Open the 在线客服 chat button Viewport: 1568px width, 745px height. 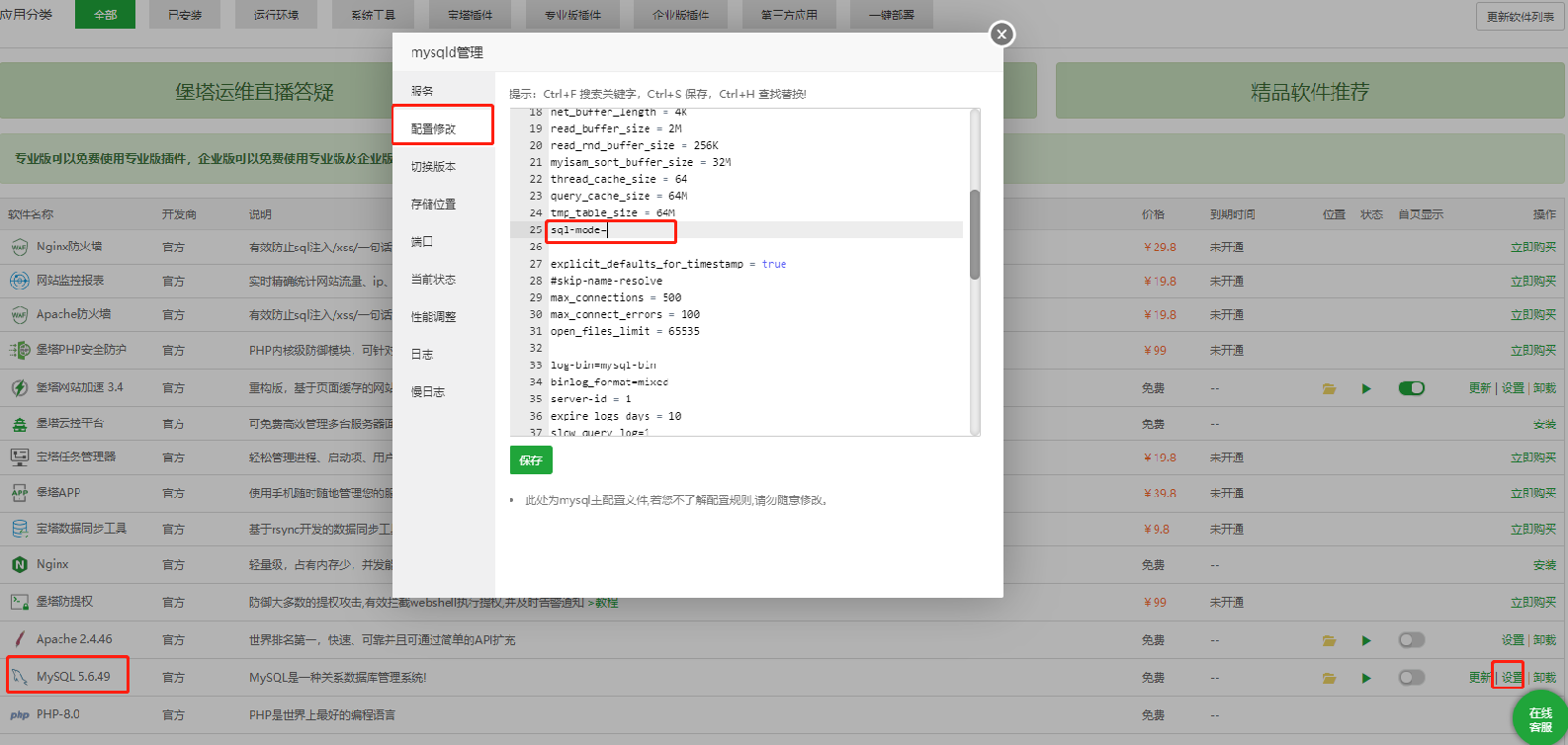coord(1540,719)
